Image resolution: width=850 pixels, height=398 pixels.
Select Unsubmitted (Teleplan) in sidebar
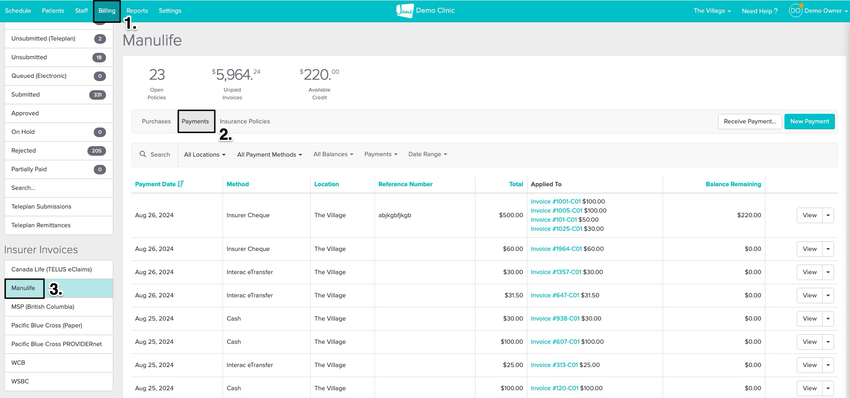[x=59, y=39]
